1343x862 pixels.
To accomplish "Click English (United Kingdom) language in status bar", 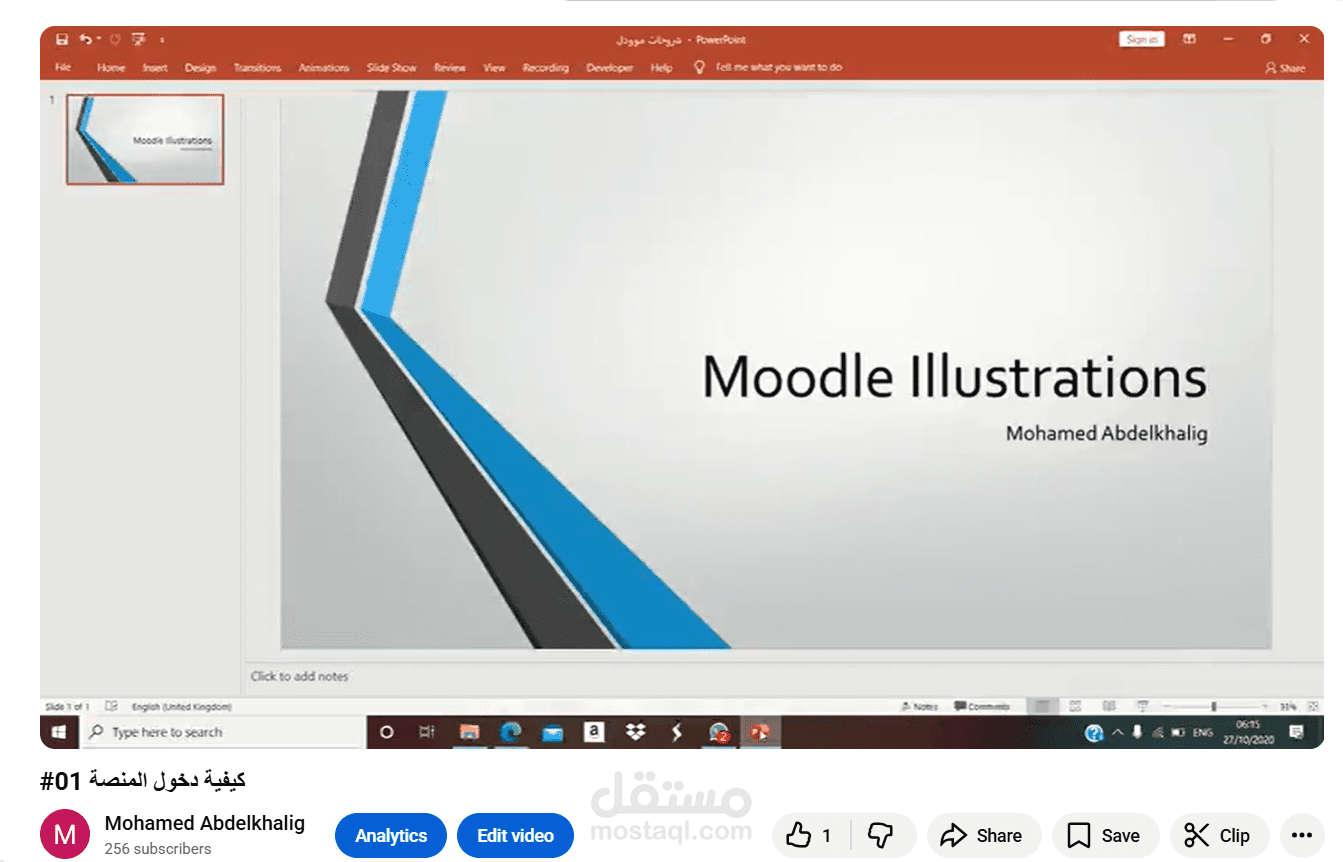I will tap(182, 707).
